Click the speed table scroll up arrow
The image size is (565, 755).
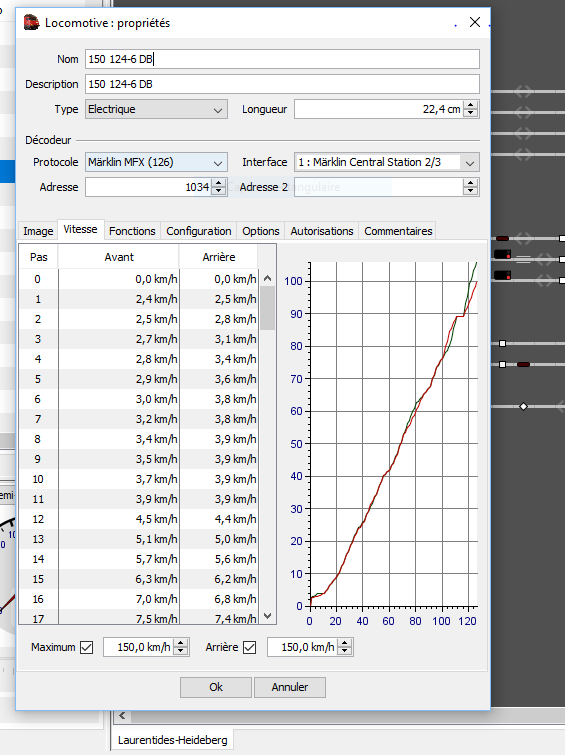click(x=268, y=278)
